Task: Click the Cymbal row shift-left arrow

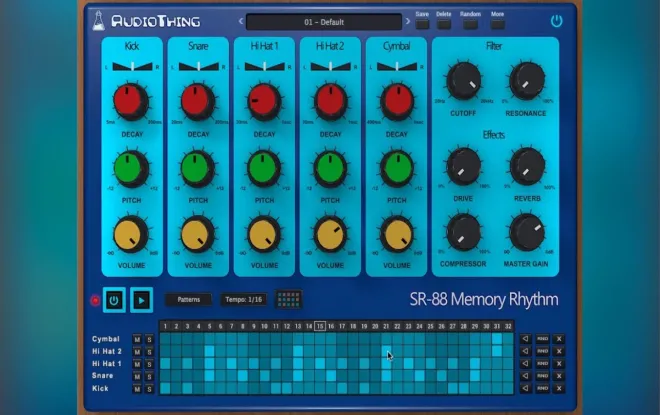Action: coord(525,339)
